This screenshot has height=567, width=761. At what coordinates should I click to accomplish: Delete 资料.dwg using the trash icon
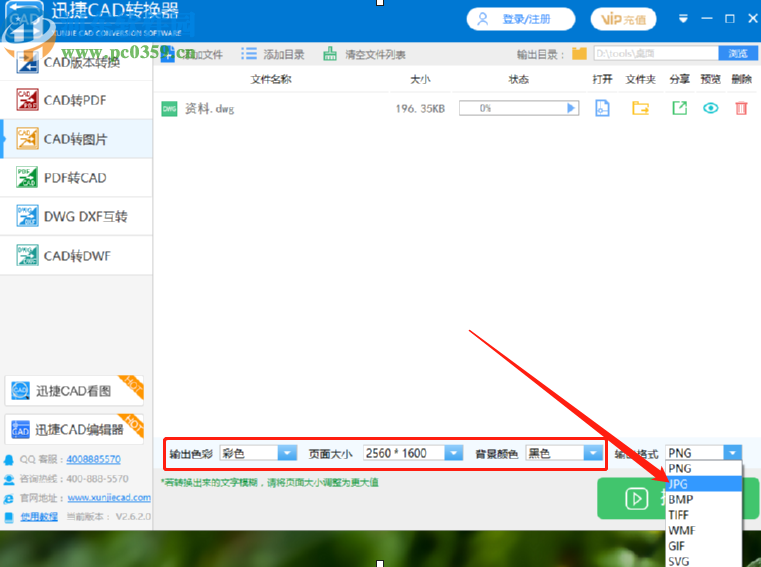pos(741,108)
